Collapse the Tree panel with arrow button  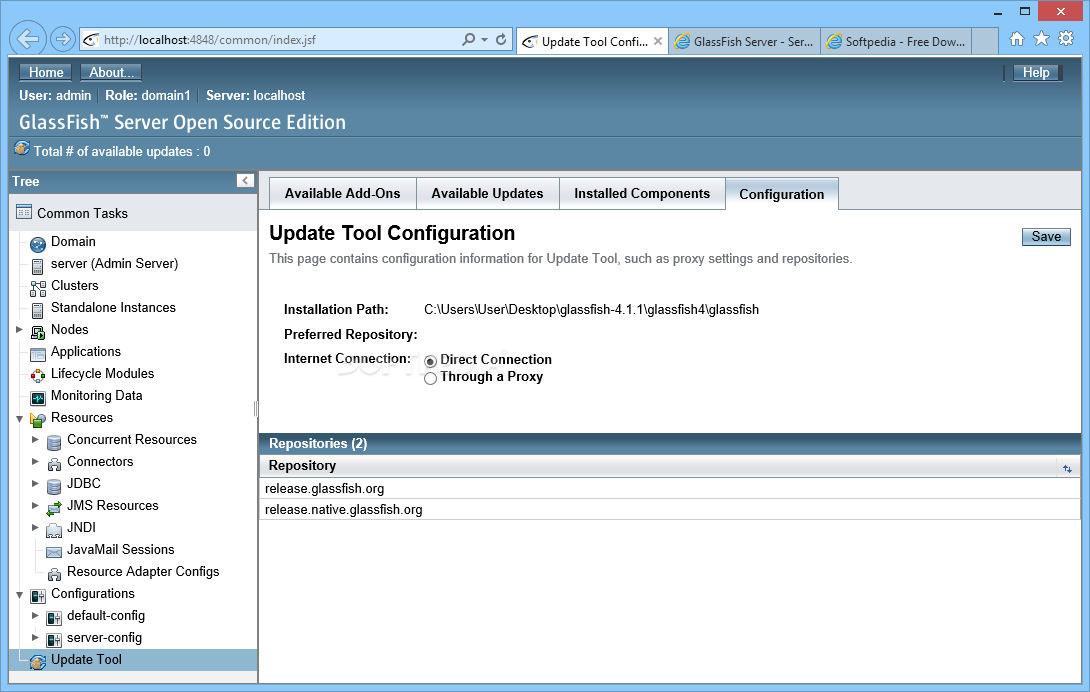tap(245, 181)
